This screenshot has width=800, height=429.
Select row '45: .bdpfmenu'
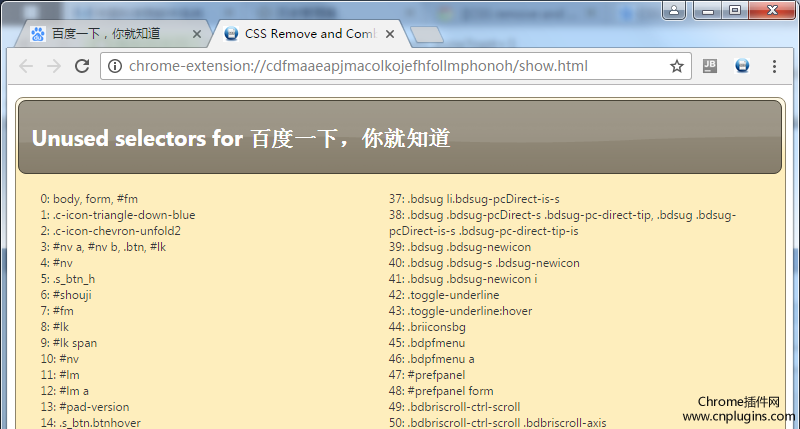(x=427, y=343)
